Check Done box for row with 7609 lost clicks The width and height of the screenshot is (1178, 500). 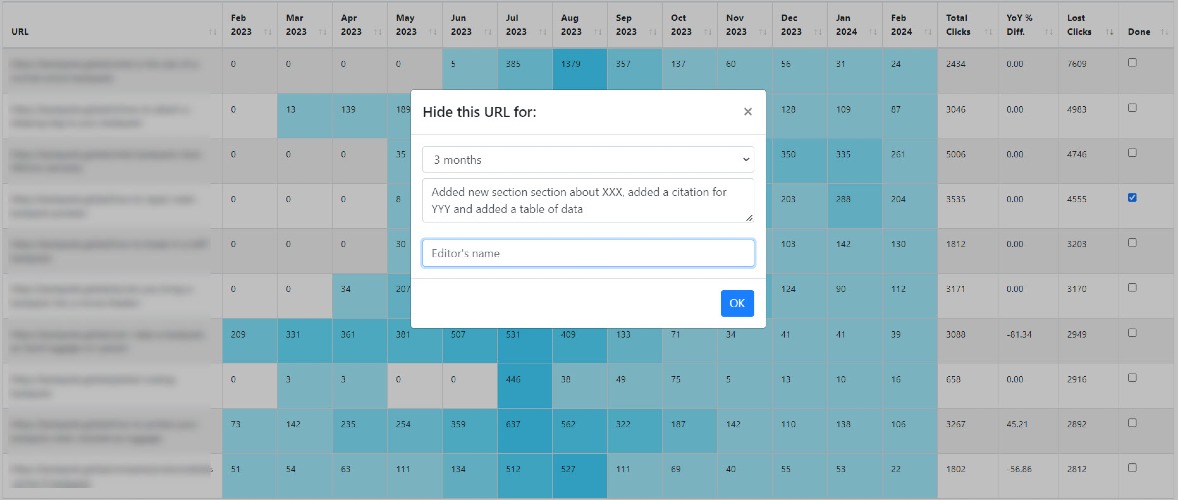pyautogui.click(x=1132, y=62)
